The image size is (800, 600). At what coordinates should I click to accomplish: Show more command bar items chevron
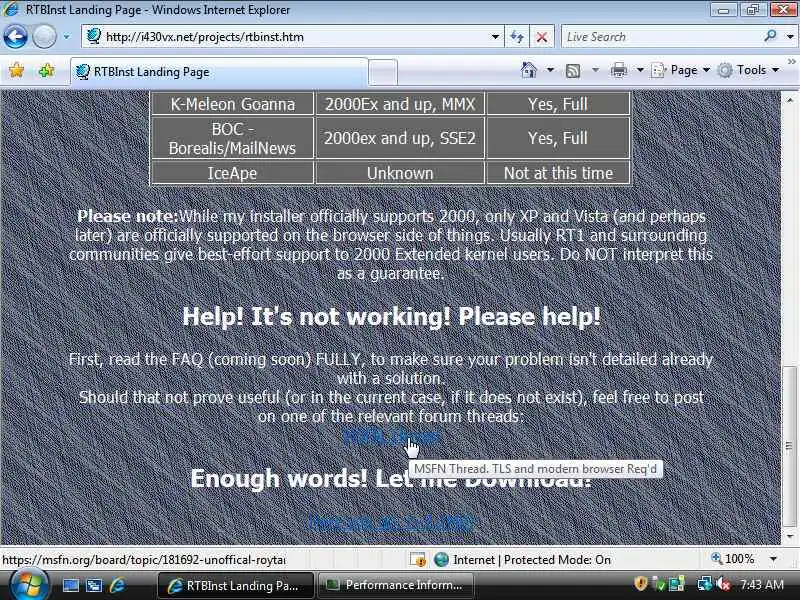pyautogui.click(x=791, y=62)
